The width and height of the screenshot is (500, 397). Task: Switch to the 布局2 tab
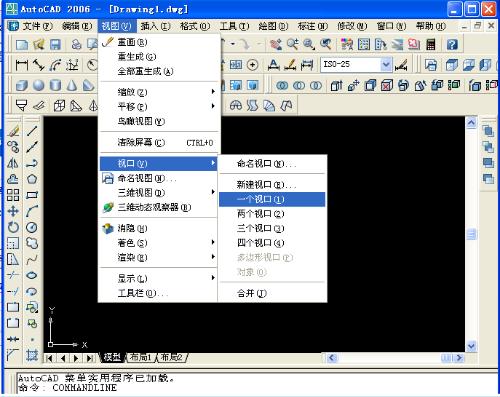point(171,357)
